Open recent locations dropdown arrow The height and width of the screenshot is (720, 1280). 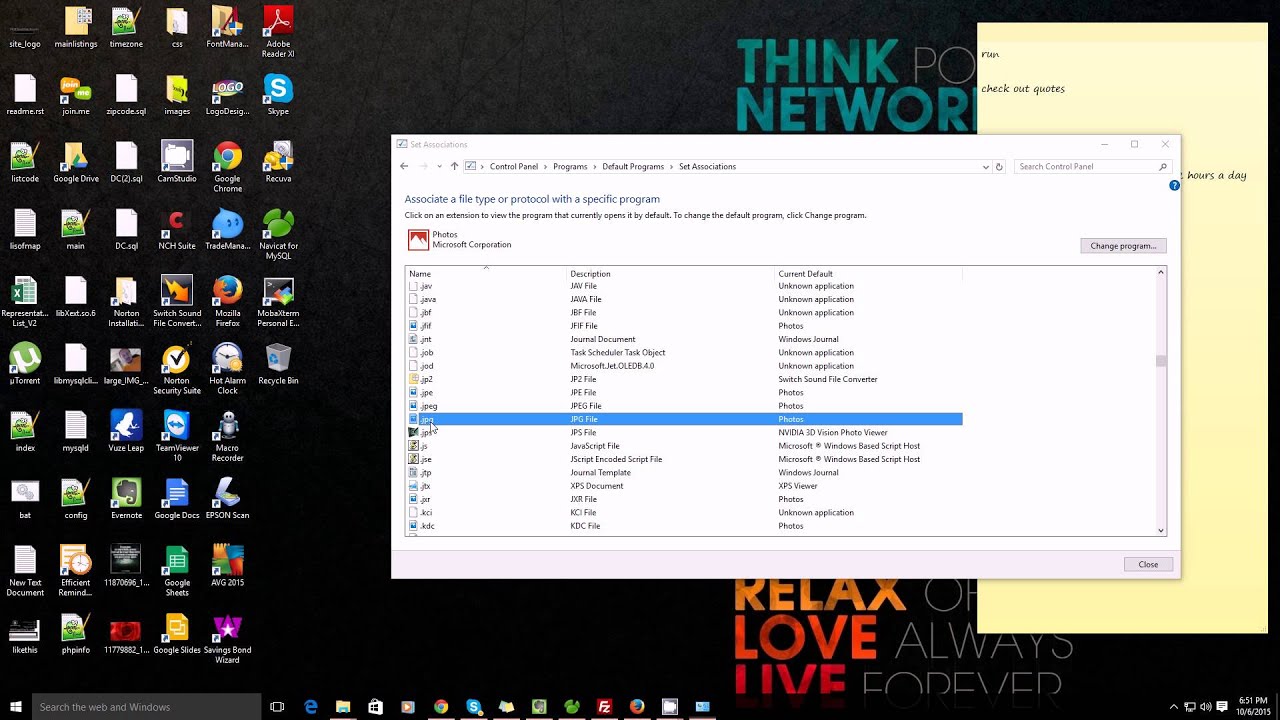[439, 166]
